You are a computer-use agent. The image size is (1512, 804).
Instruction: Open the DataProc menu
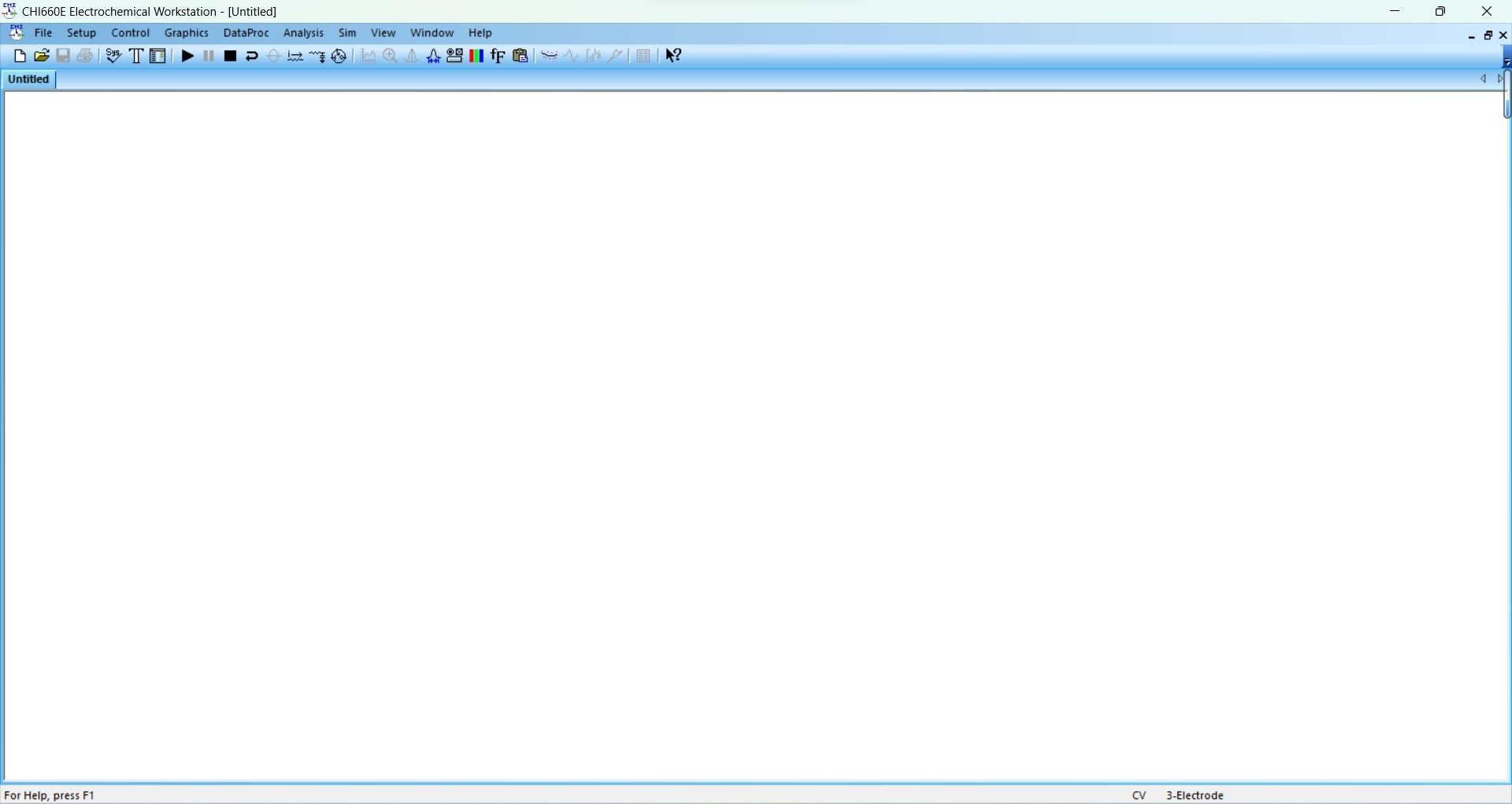(x=246, y=33)
